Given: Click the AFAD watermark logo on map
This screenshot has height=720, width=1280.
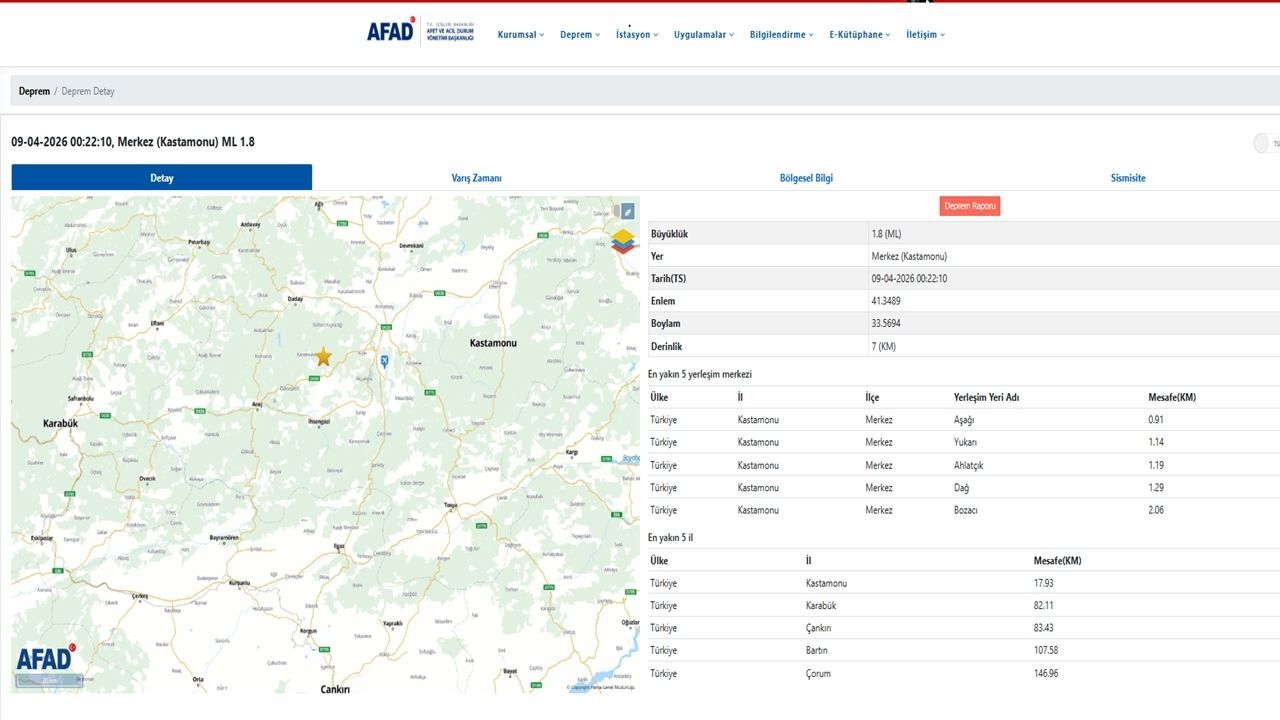Looking at the screenshot, I should pos(45,658).
